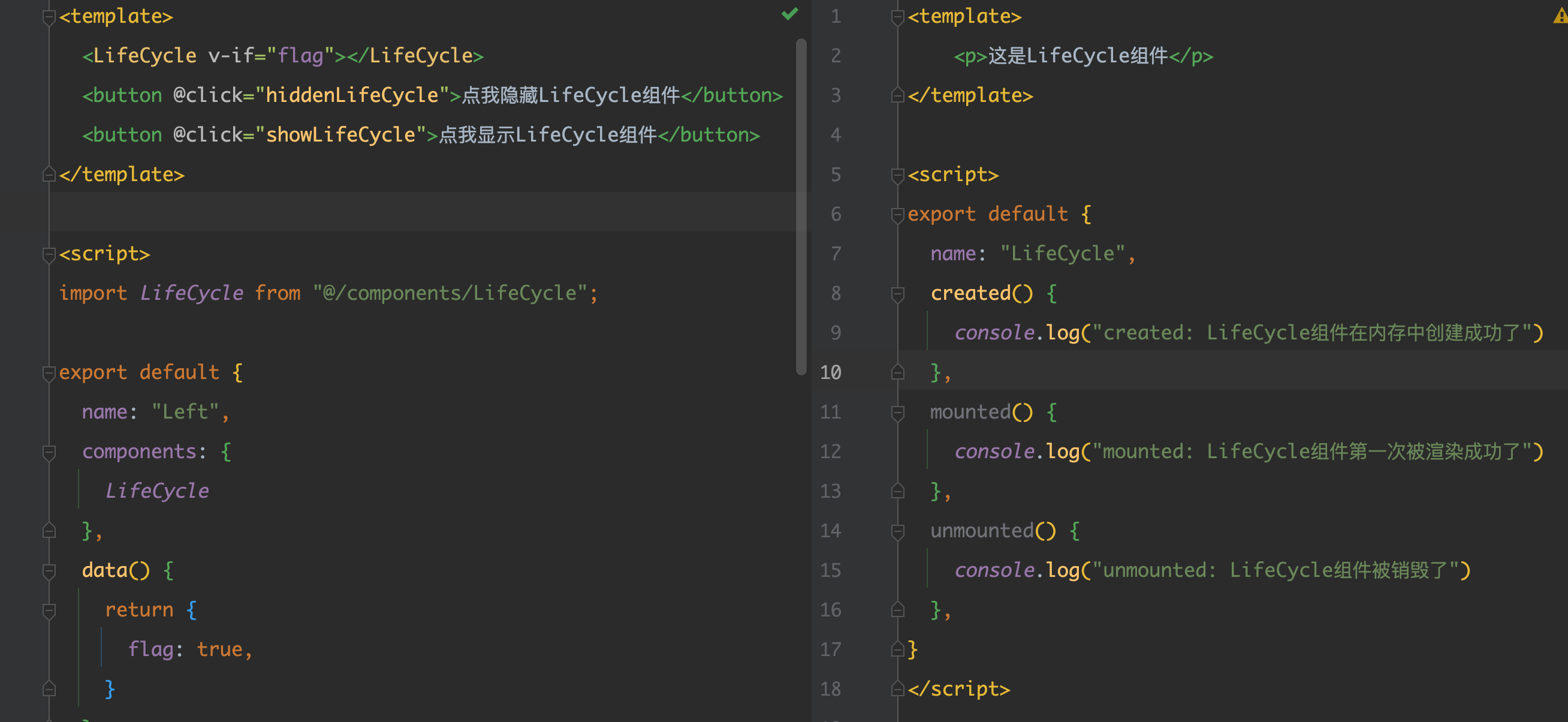
Task: Collapse <template> on line 1 of right editor
Action: pyautogui.click(x=897, y=17)
